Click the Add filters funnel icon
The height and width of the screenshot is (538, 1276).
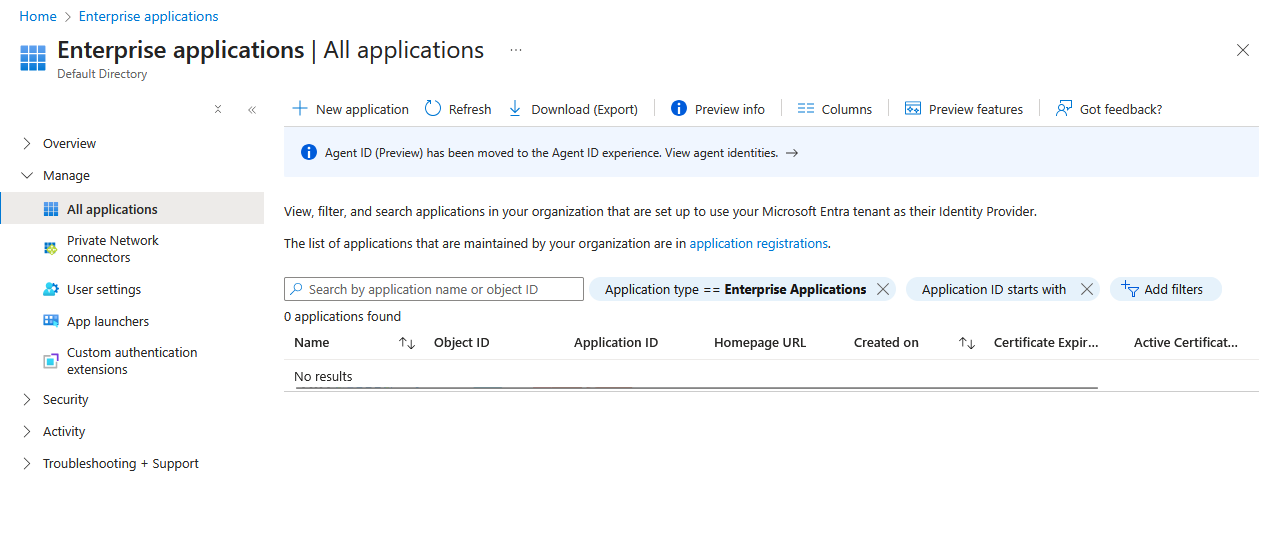coord(1130,289)
